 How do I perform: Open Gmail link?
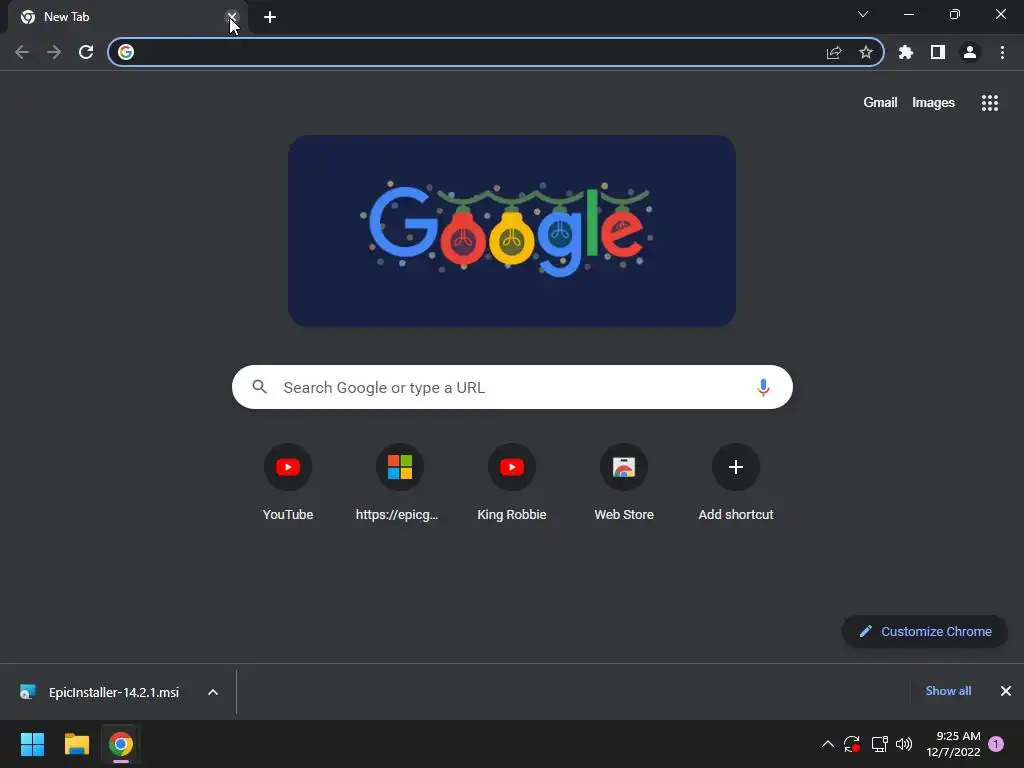coord(880,103)
